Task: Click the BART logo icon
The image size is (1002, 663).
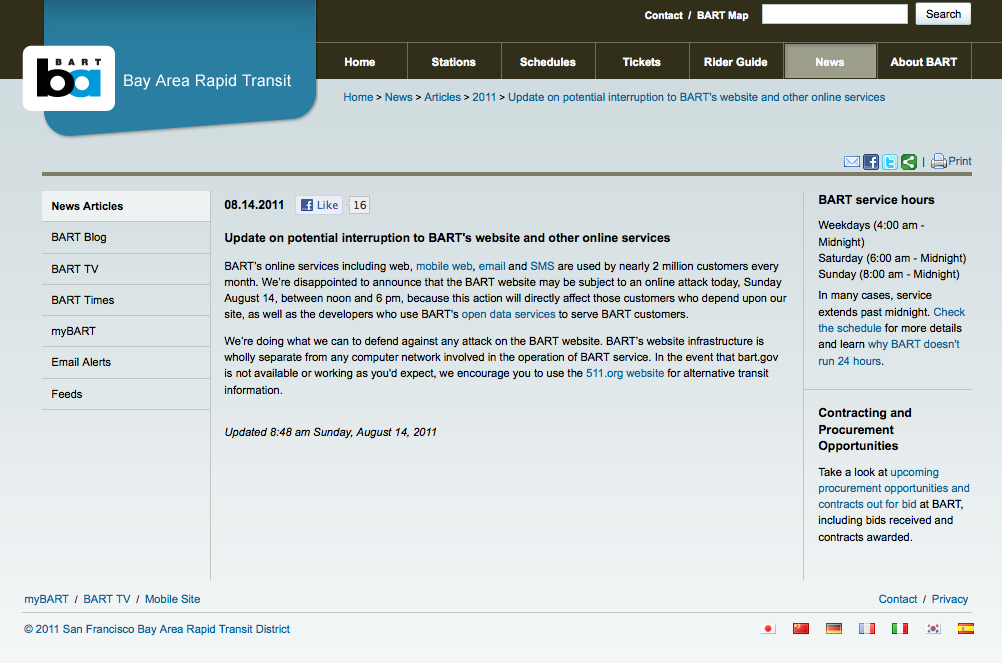Action: [x=68, y=78]
